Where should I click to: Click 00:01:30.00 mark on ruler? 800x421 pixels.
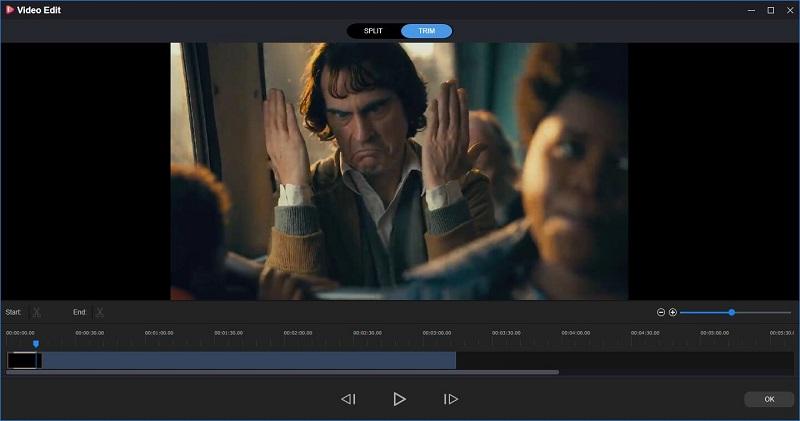point(229,333)
